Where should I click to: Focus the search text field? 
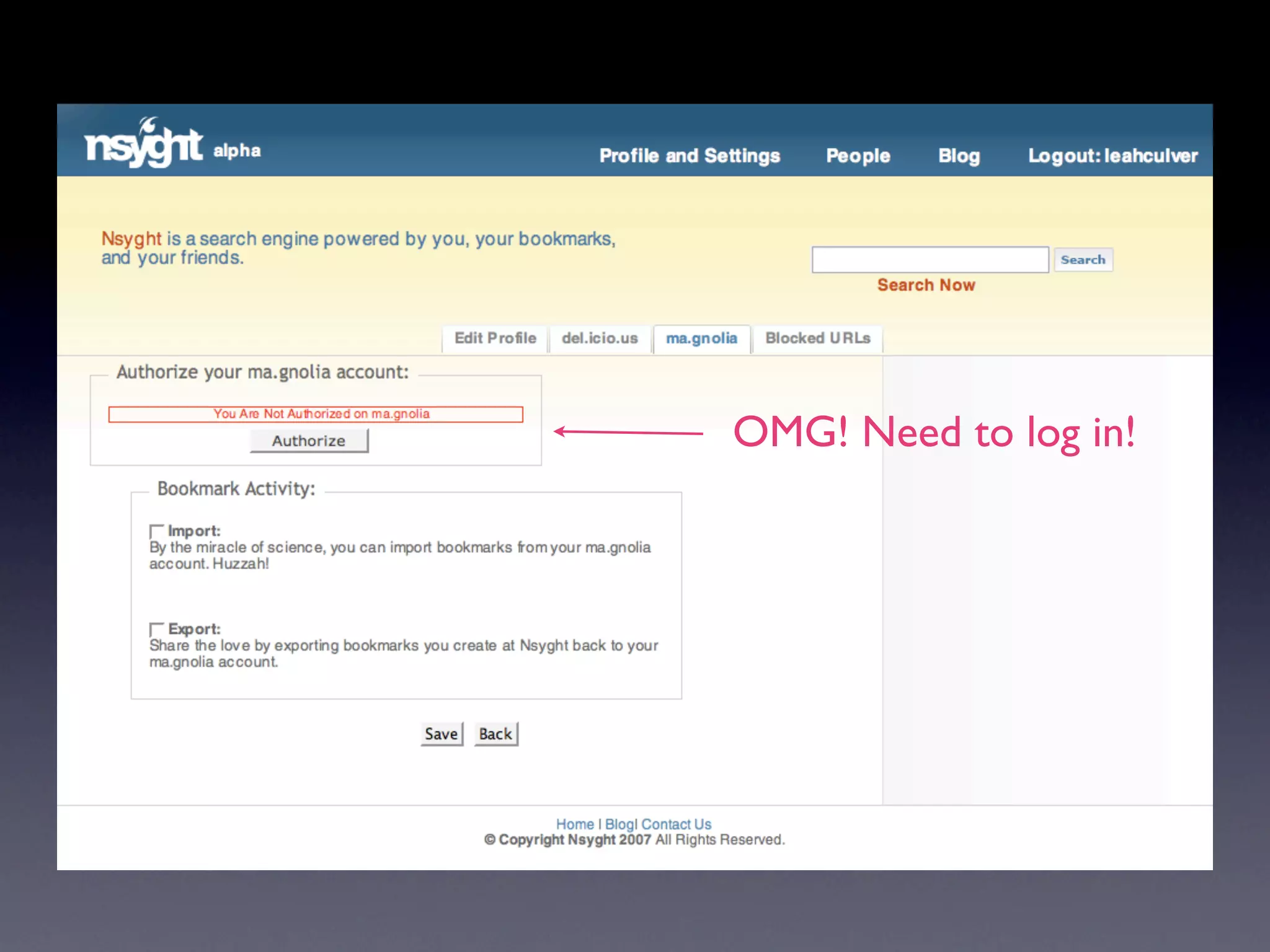click(x=930, y=260)
